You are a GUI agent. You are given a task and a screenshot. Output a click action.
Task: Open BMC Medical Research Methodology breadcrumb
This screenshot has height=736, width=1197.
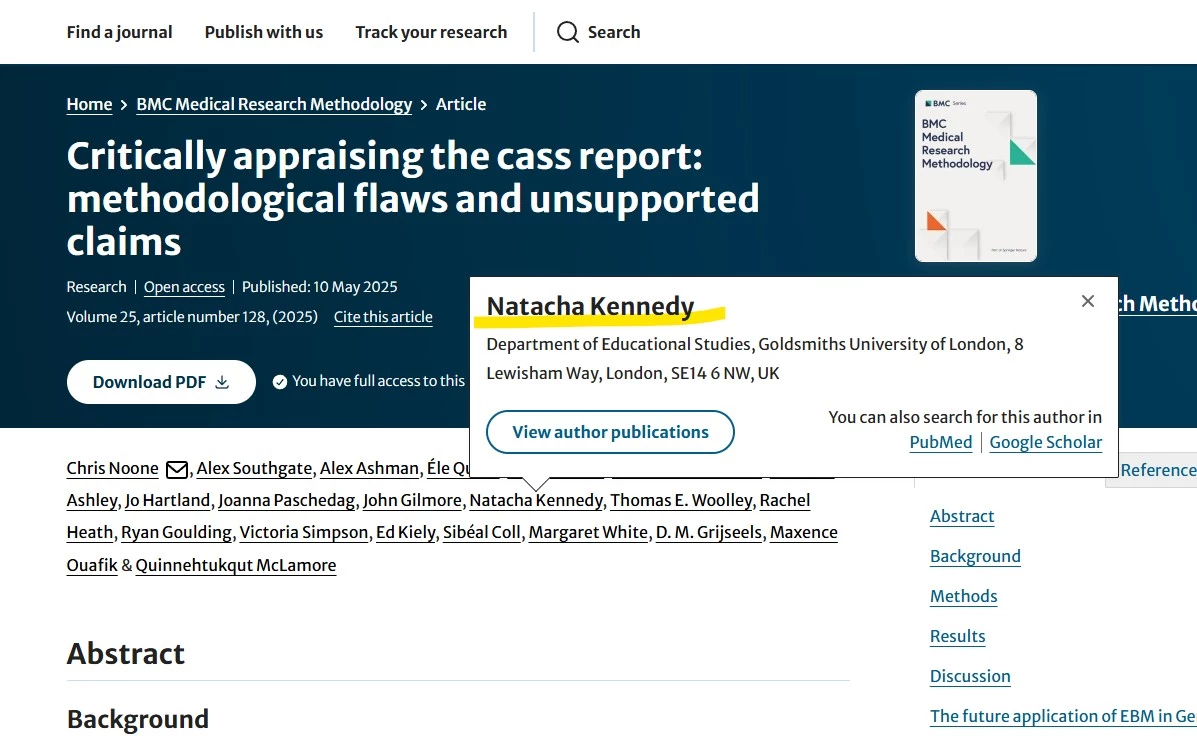[274, 104]
